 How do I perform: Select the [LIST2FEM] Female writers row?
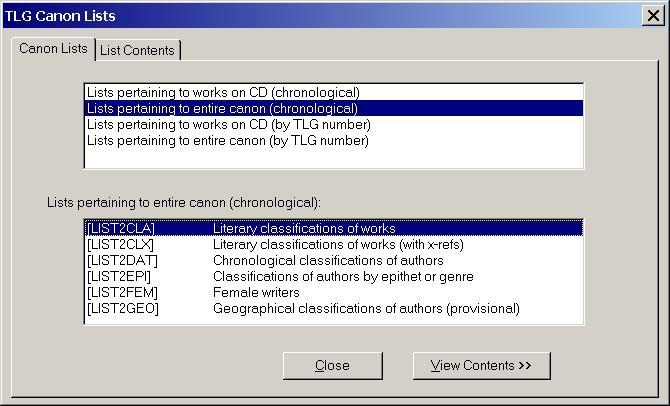(334, 292)
